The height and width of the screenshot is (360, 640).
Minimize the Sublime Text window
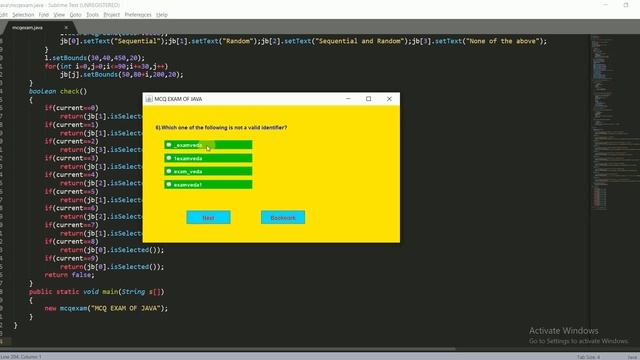click(x=605, y=5)
